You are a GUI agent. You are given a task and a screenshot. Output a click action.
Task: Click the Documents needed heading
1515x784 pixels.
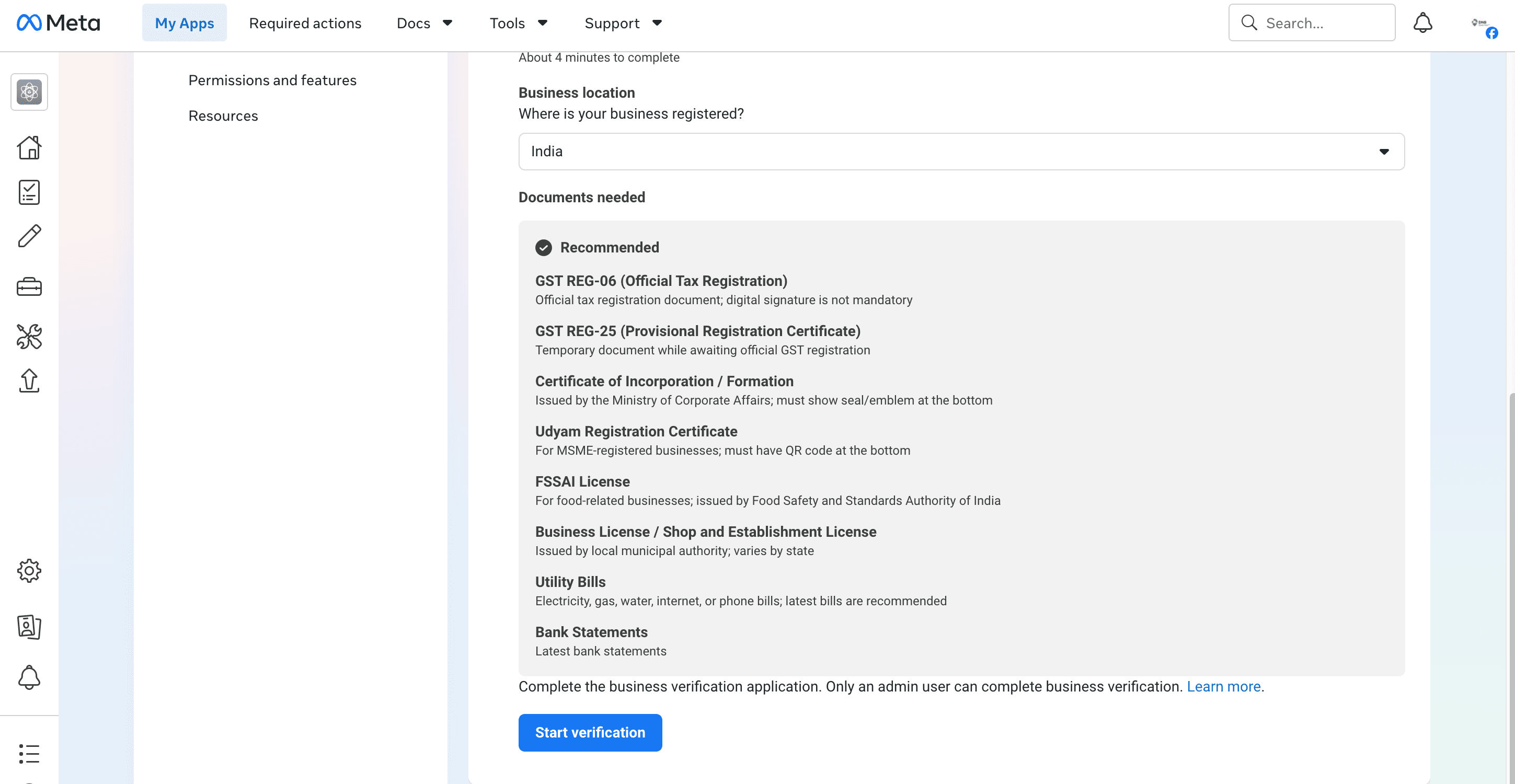point(582,197)
